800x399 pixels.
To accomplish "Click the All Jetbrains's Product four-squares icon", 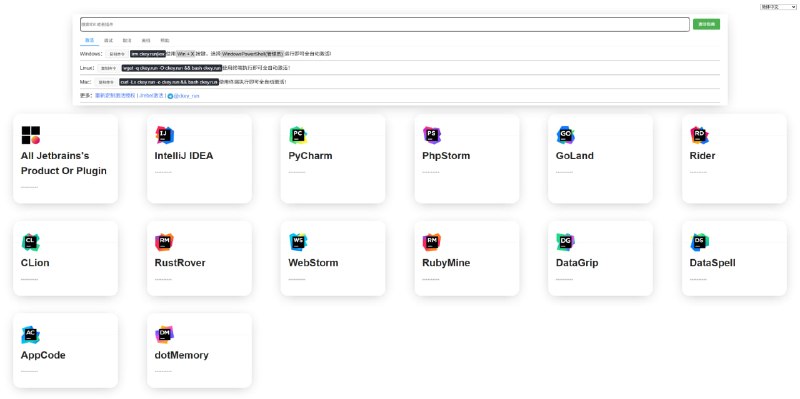I will pos(31,135).
